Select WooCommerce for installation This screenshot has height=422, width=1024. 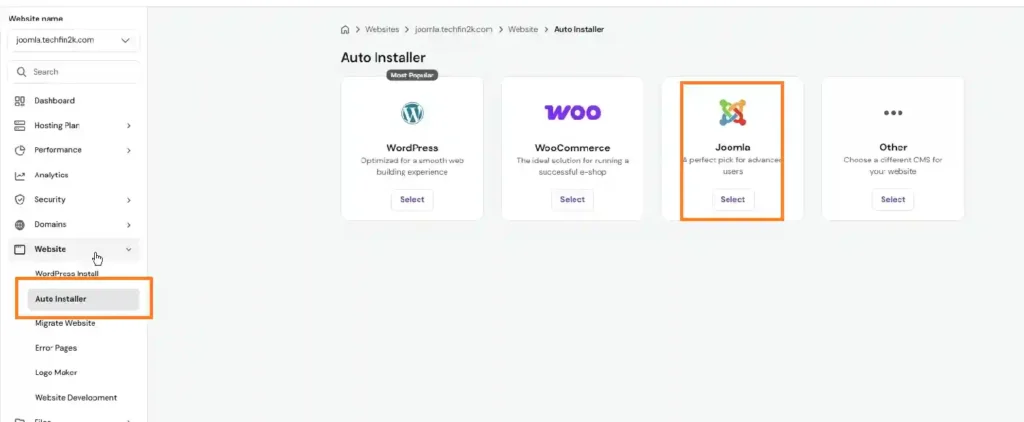coord(572,200)
